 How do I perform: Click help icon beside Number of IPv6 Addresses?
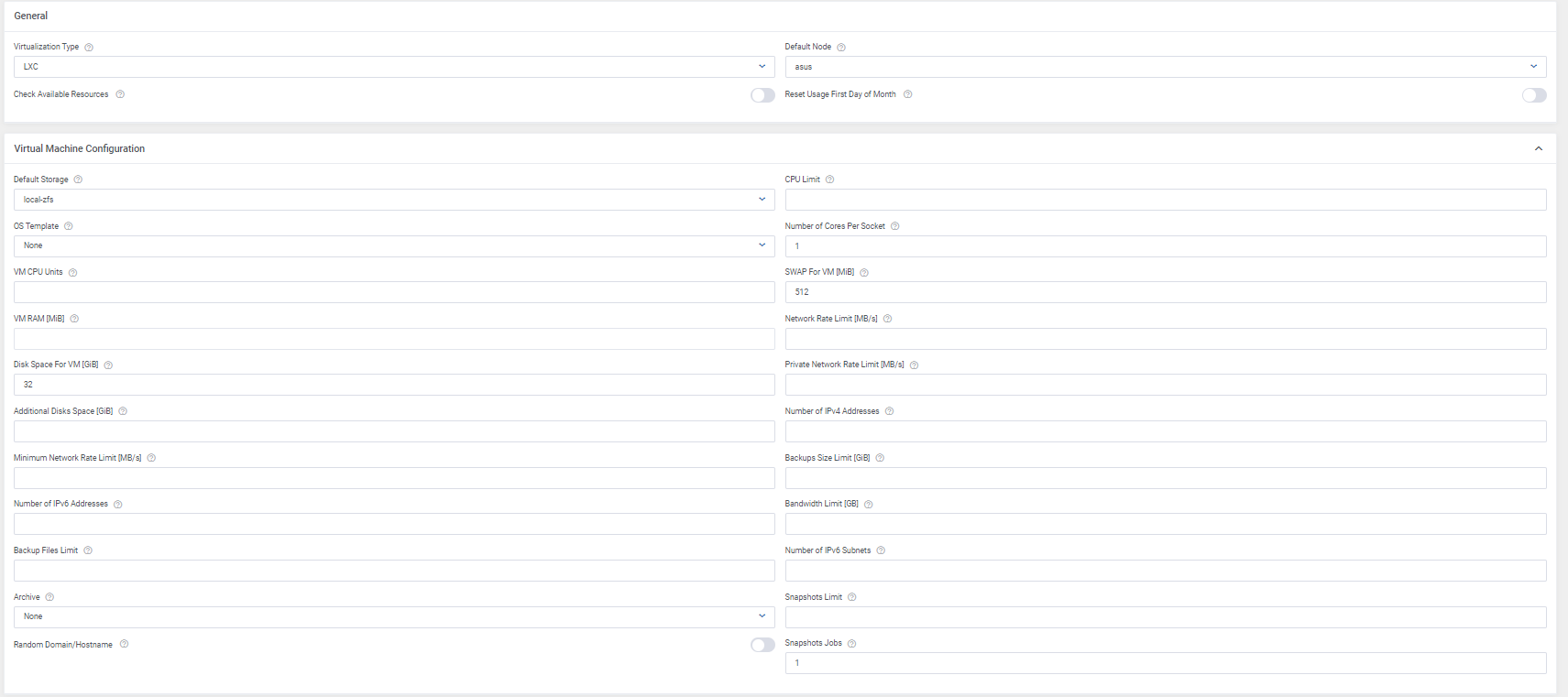click(x=118, y=505)
